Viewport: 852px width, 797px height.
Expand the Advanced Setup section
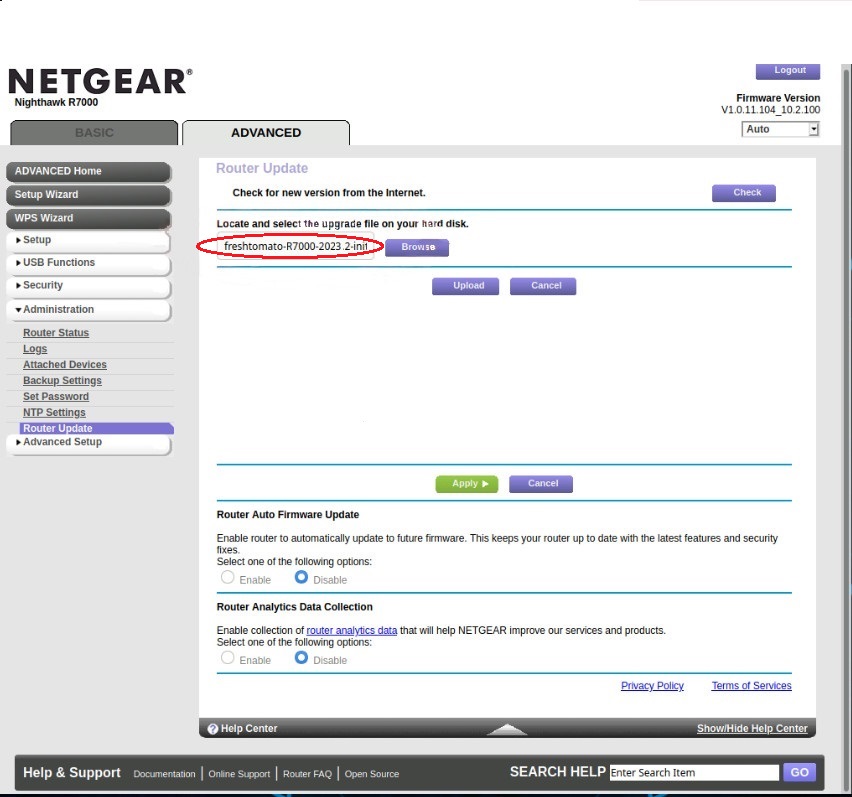[88, 443]
